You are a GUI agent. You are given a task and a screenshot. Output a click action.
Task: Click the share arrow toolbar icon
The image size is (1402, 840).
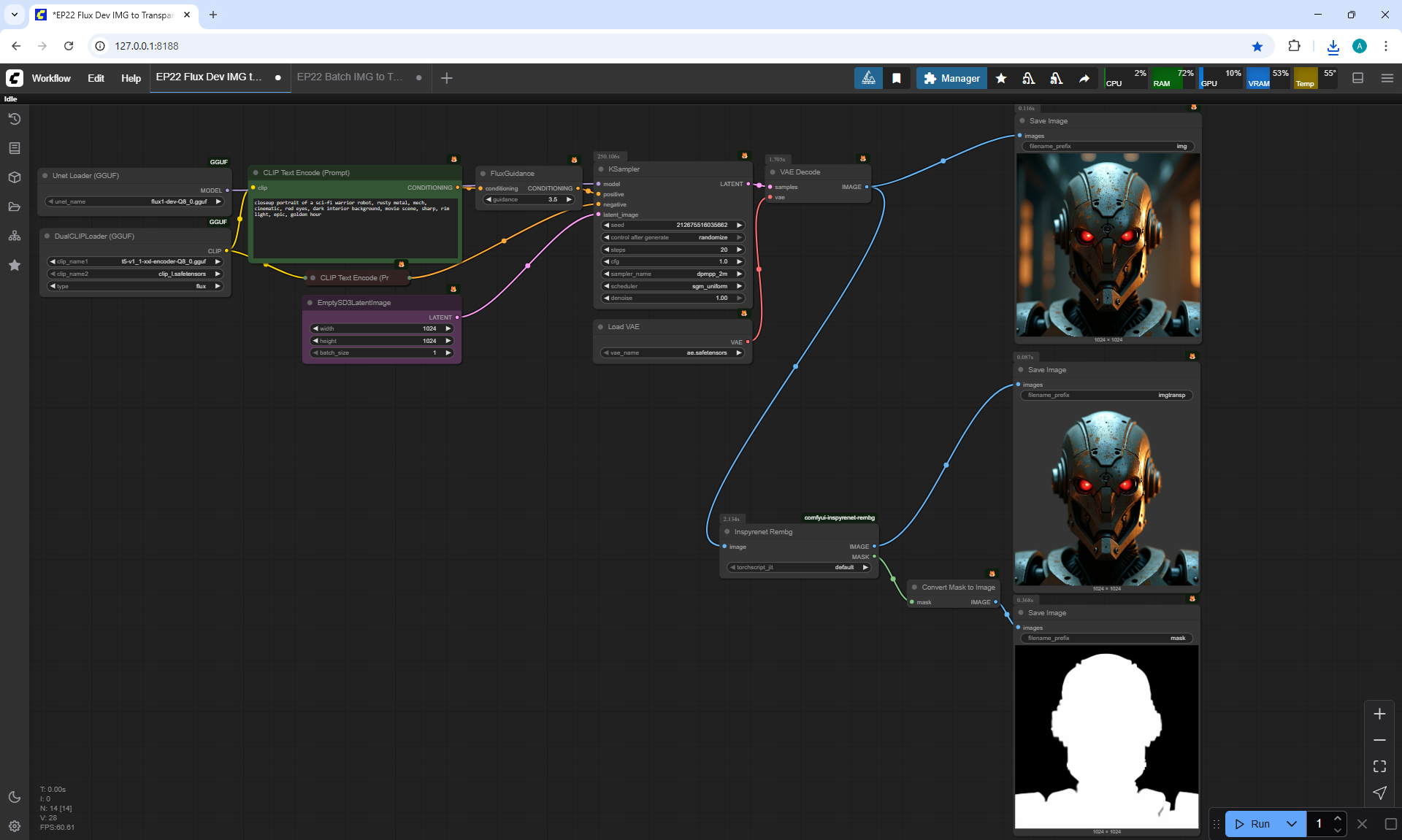[1084, 78]
